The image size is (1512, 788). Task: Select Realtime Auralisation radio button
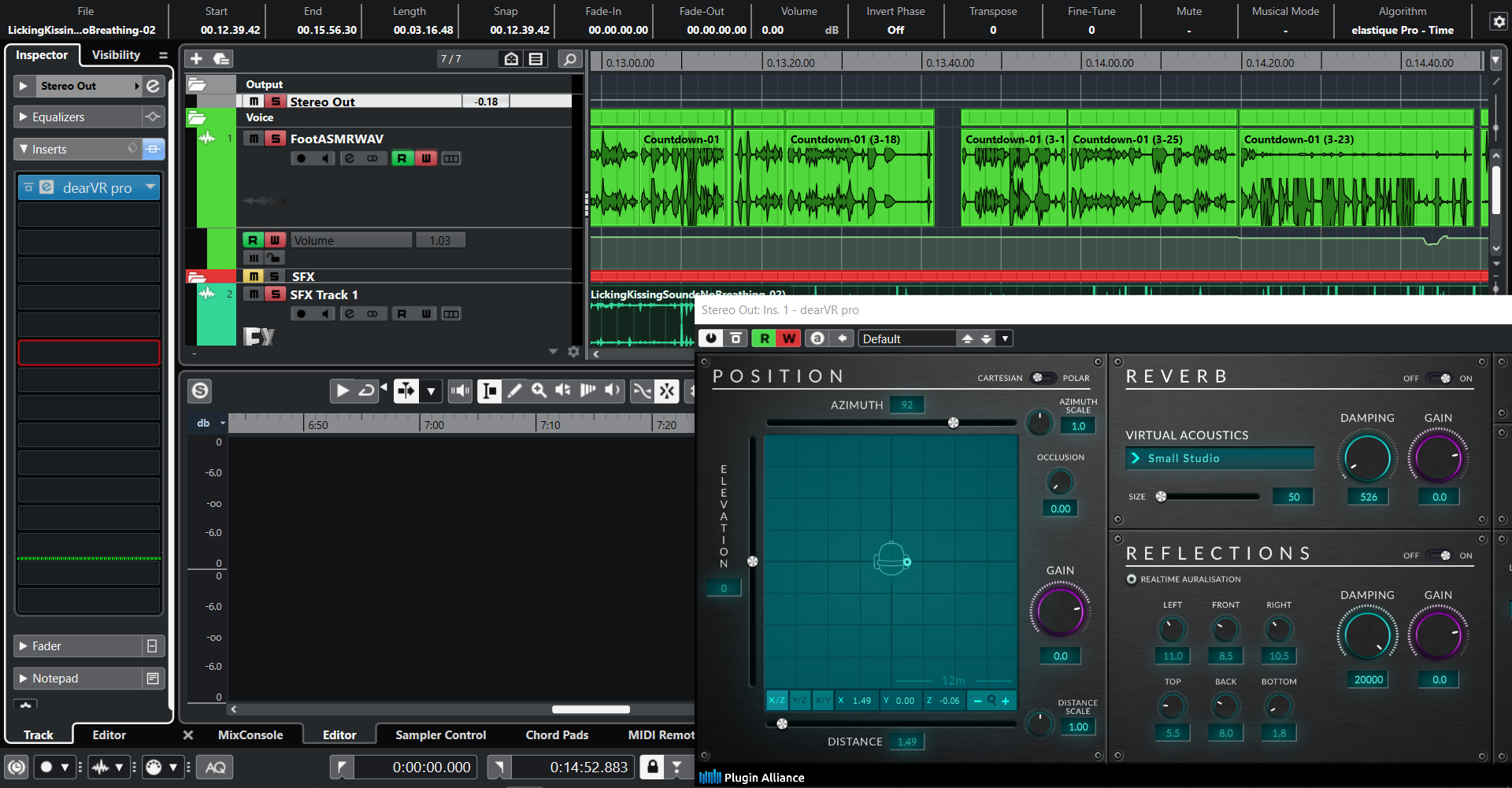(x=1132, y=579)
